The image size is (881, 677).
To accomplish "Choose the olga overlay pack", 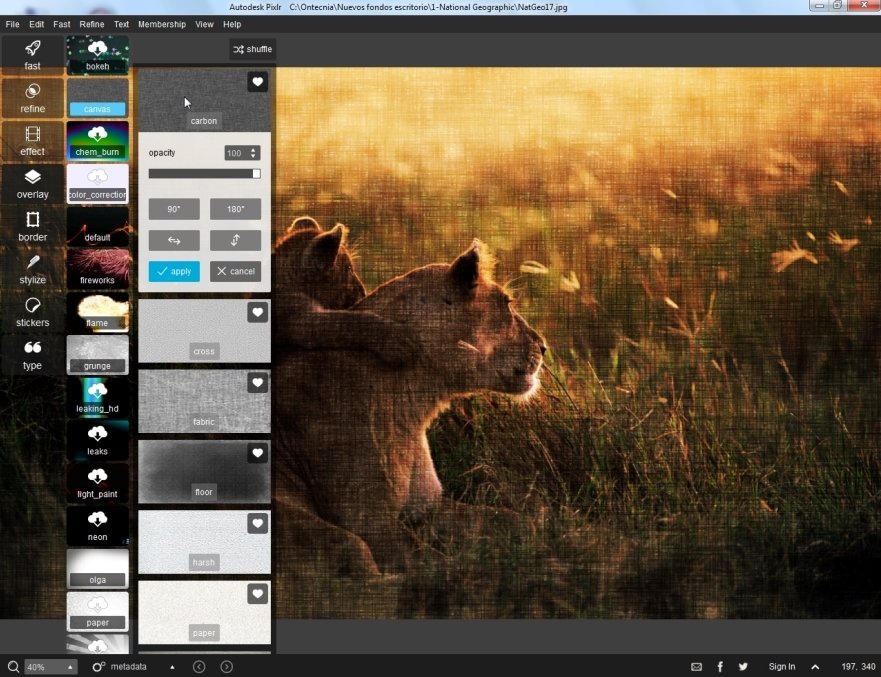I will coord(97,569).
